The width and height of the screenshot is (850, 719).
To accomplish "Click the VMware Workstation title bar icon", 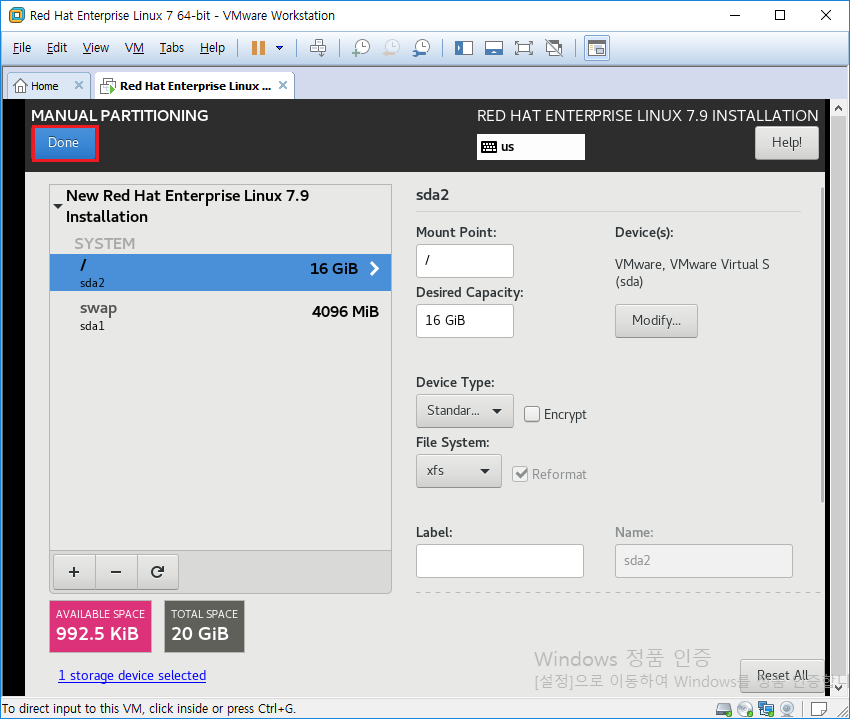I will [x=17, y=15].
